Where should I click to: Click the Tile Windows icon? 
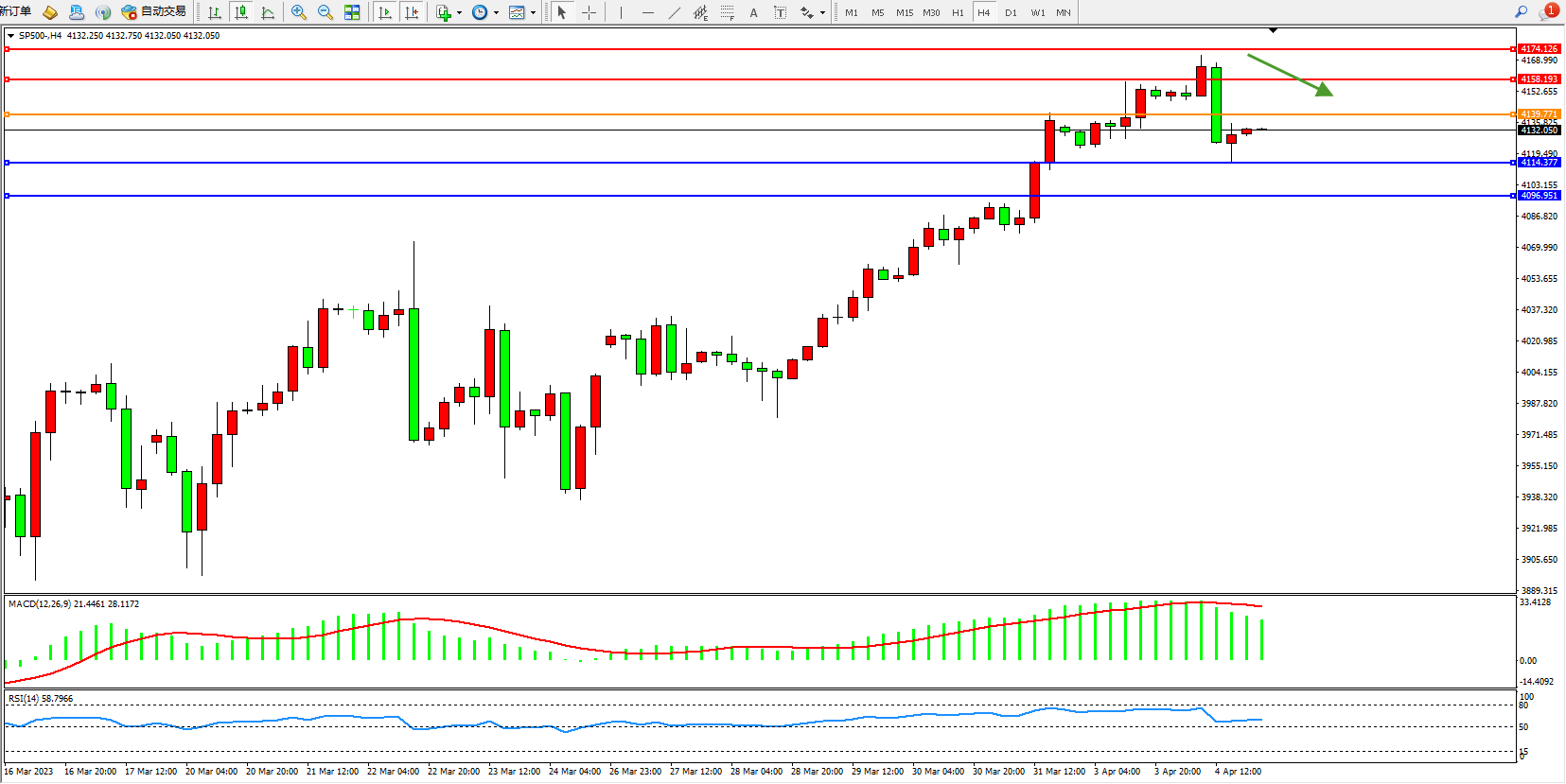coord(352,12)
